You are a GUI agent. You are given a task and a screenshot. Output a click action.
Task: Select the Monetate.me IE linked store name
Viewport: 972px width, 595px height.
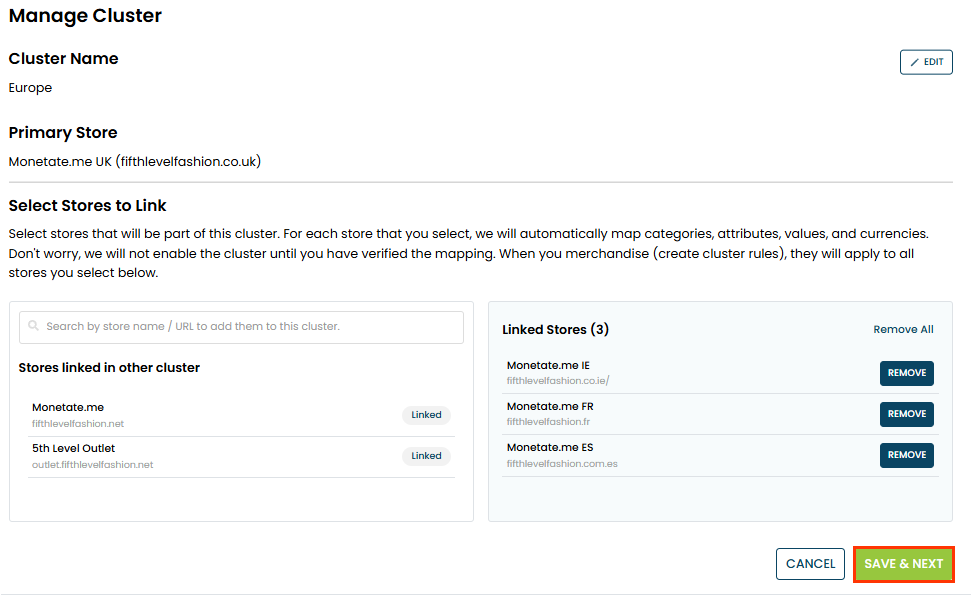[548, 366]
